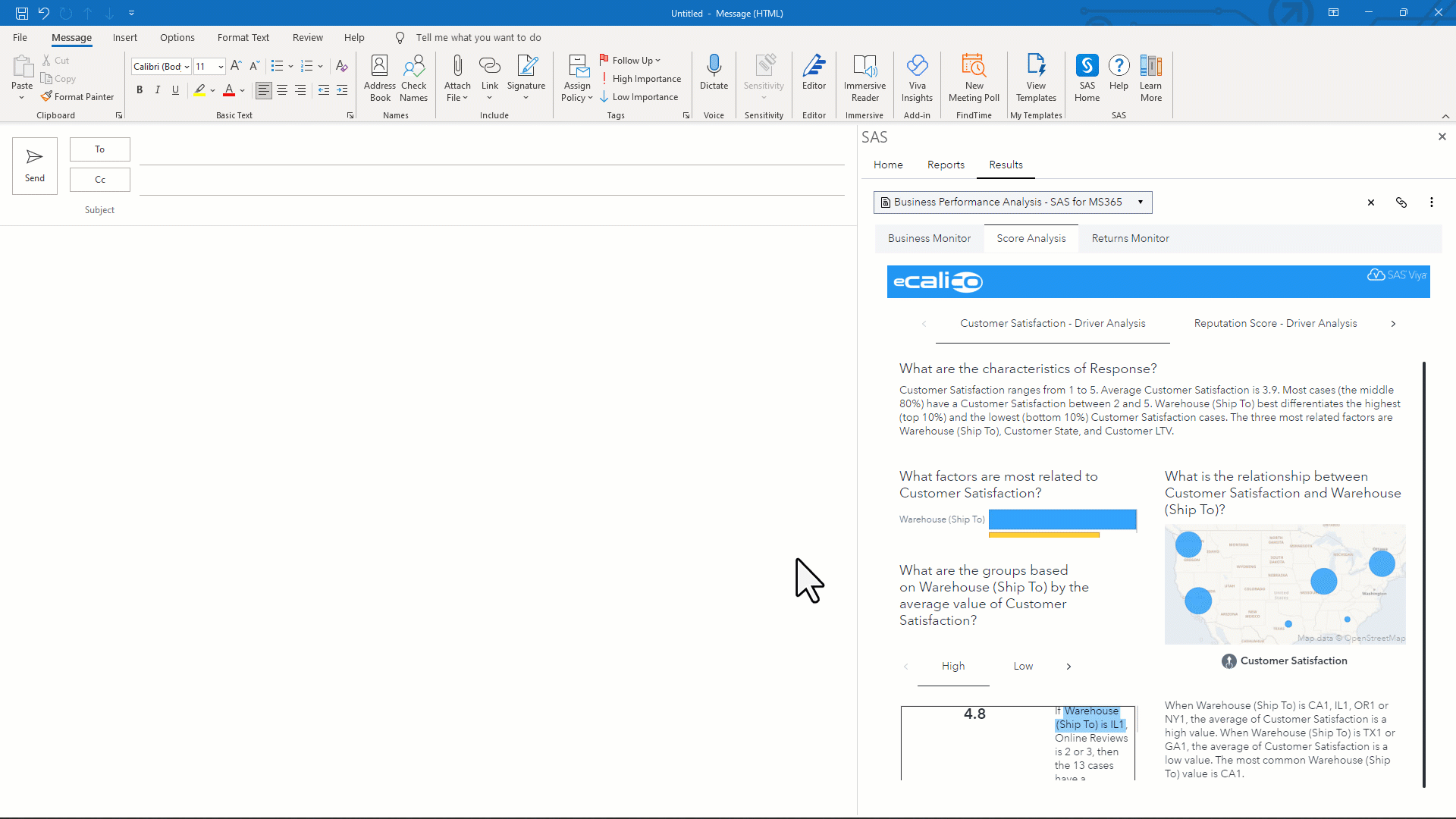This screenshot has height=819, width=1456.
Task: Increase font size with Grow Font icon
Action: click(x=236, y=66)
